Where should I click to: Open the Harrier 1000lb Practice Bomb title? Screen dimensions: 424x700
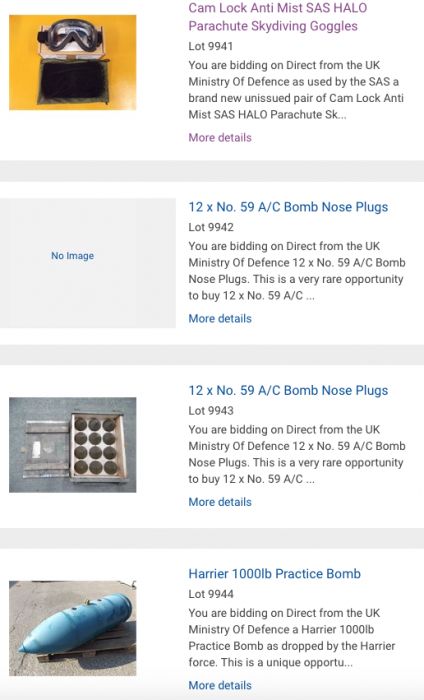pos(274,574)
